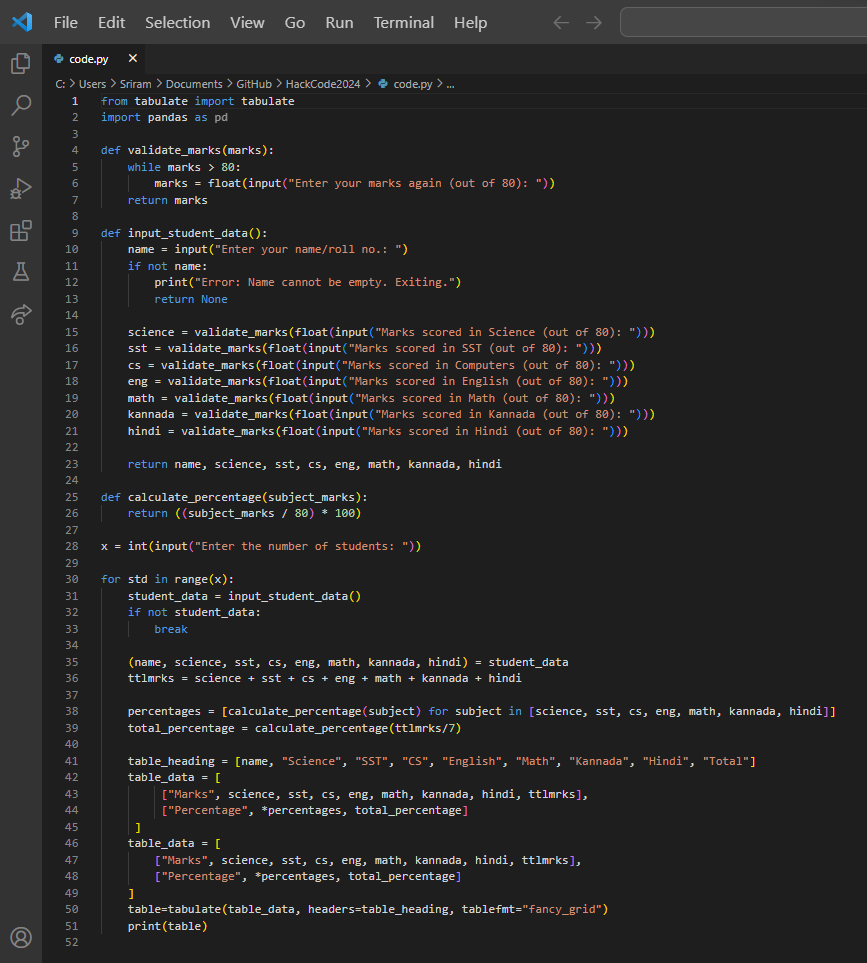Close the code.py tab
This screenshot has height=963, width=867.
[x=133, y=58]
